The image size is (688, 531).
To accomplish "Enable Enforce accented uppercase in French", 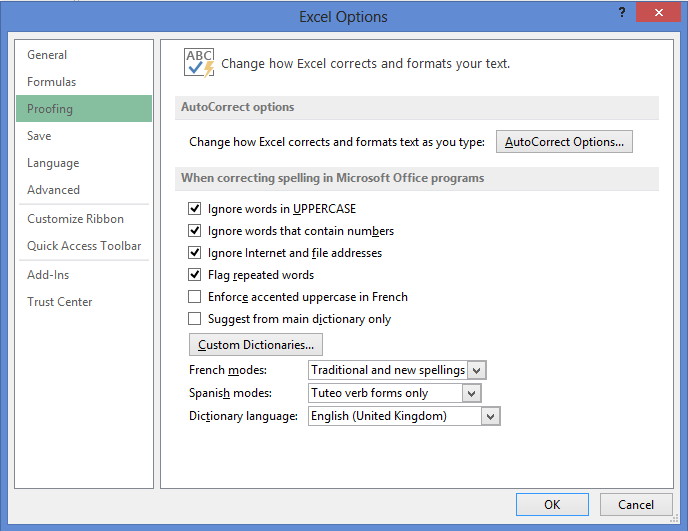I will 194,297.
